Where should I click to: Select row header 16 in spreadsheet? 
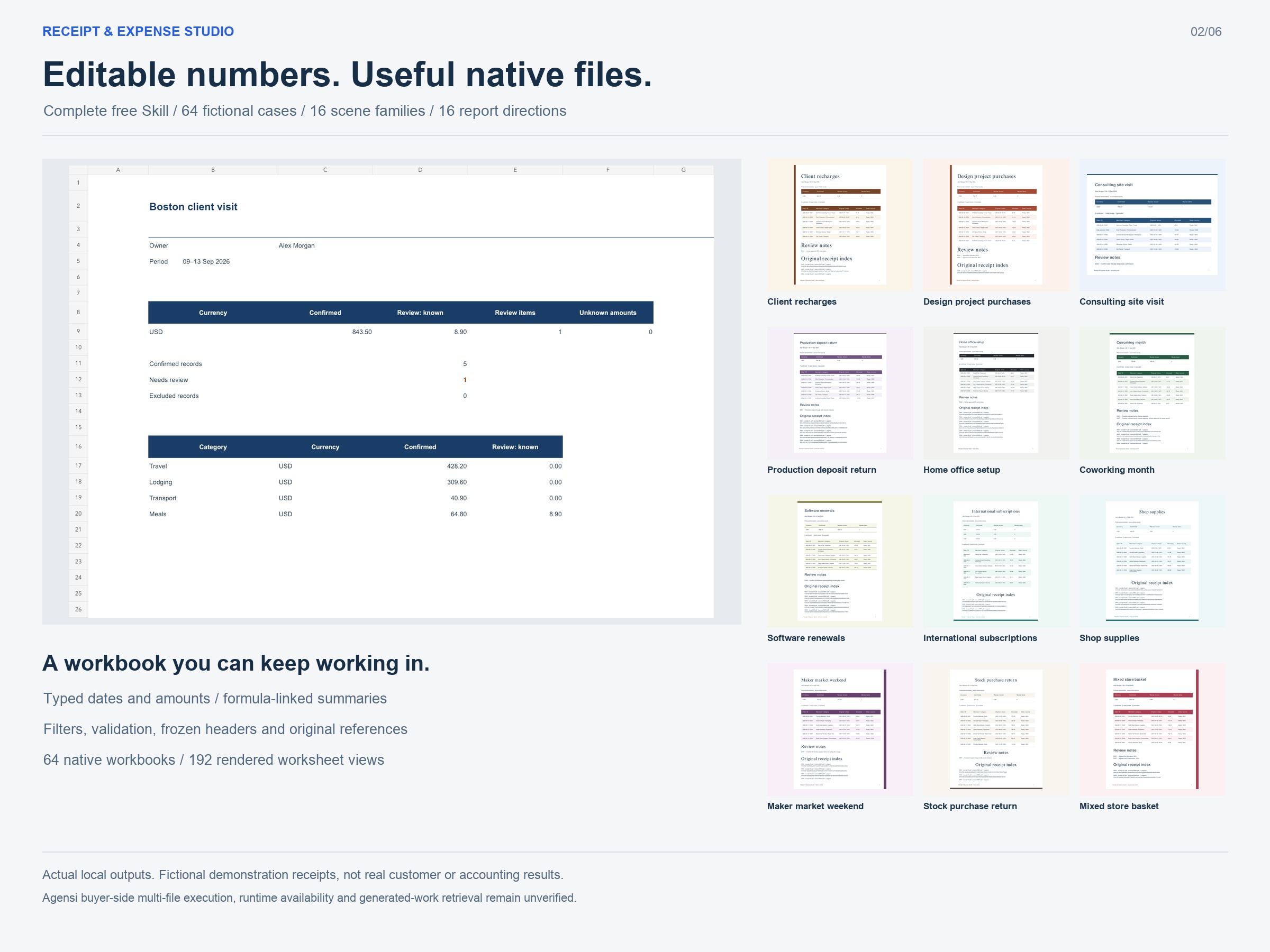pos(78,446)
